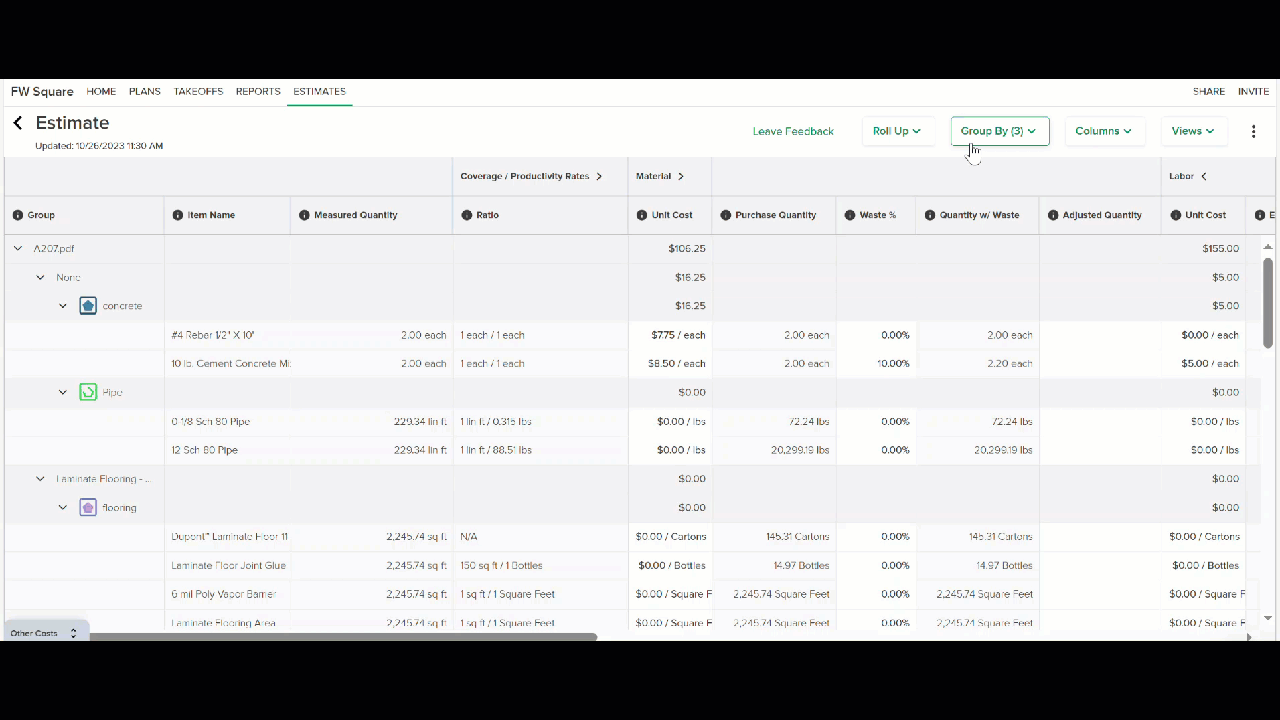Collapse the Laminate Flooring group

click(x=40, y=479)
